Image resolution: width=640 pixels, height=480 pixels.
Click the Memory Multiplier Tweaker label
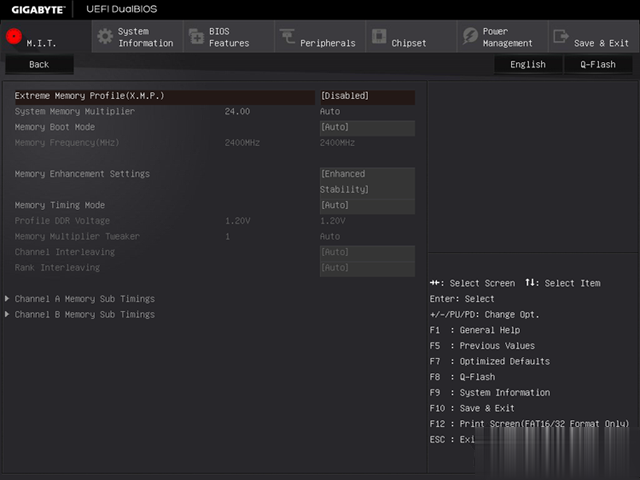pyautogui.click(x=77, y=236)
